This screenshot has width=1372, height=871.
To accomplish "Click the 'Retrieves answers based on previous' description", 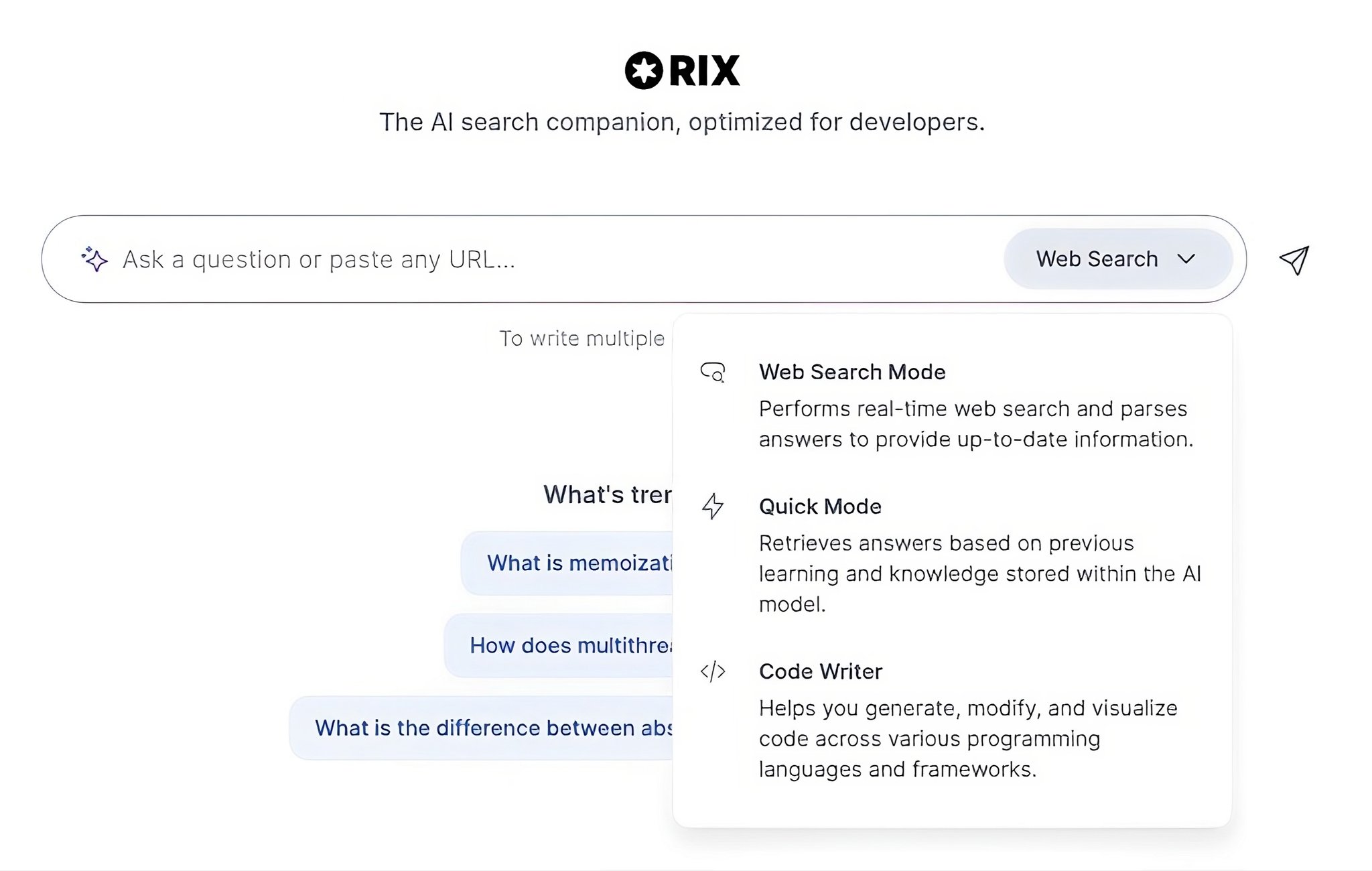I will pyautogui.click(x=980, y=574).
